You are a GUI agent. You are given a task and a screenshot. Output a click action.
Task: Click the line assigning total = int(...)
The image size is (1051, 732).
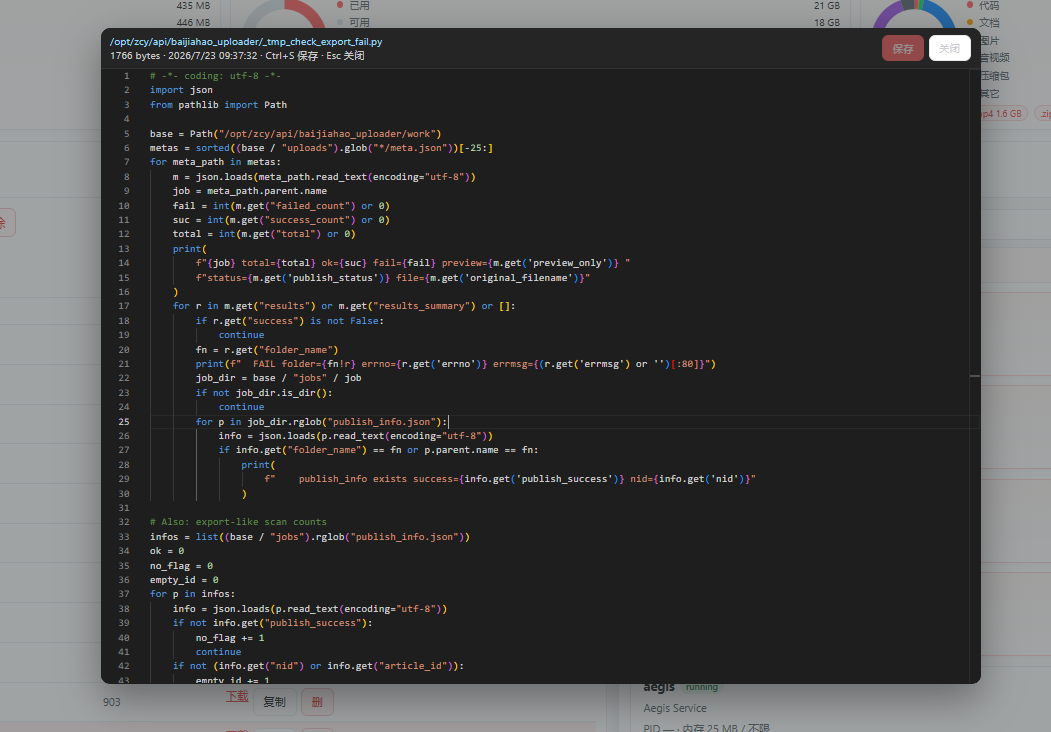pyautogui.click(x=264, y=234)
